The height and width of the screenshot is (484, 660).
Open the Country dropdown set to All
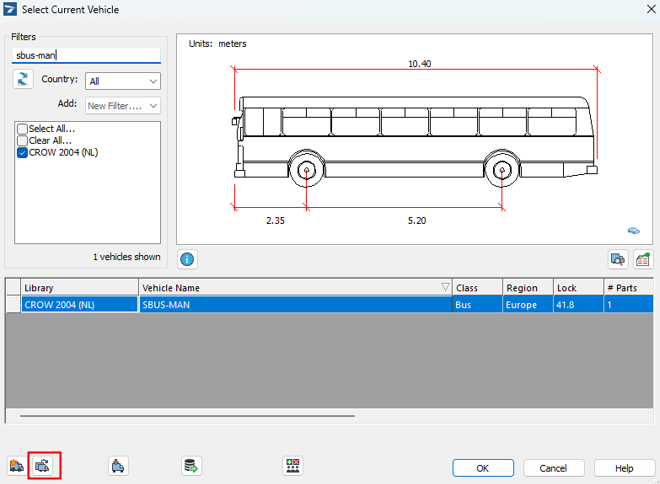tap(122, 81)
